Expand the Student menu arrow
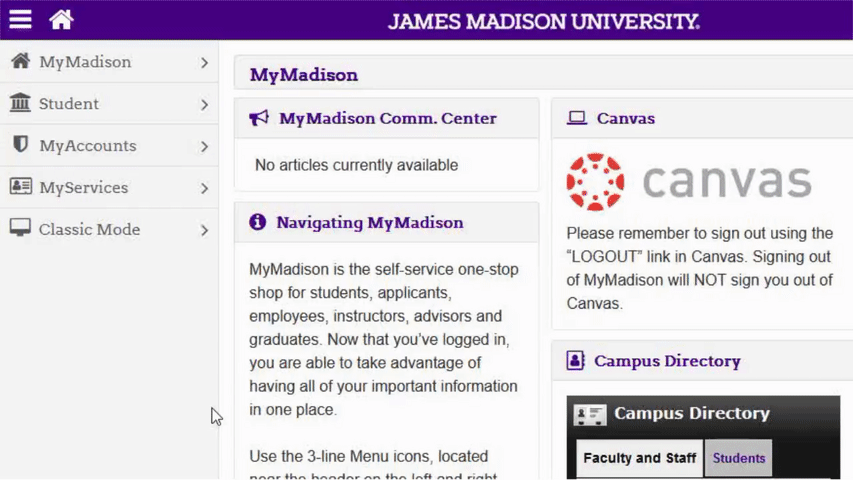 click(205, 104)
